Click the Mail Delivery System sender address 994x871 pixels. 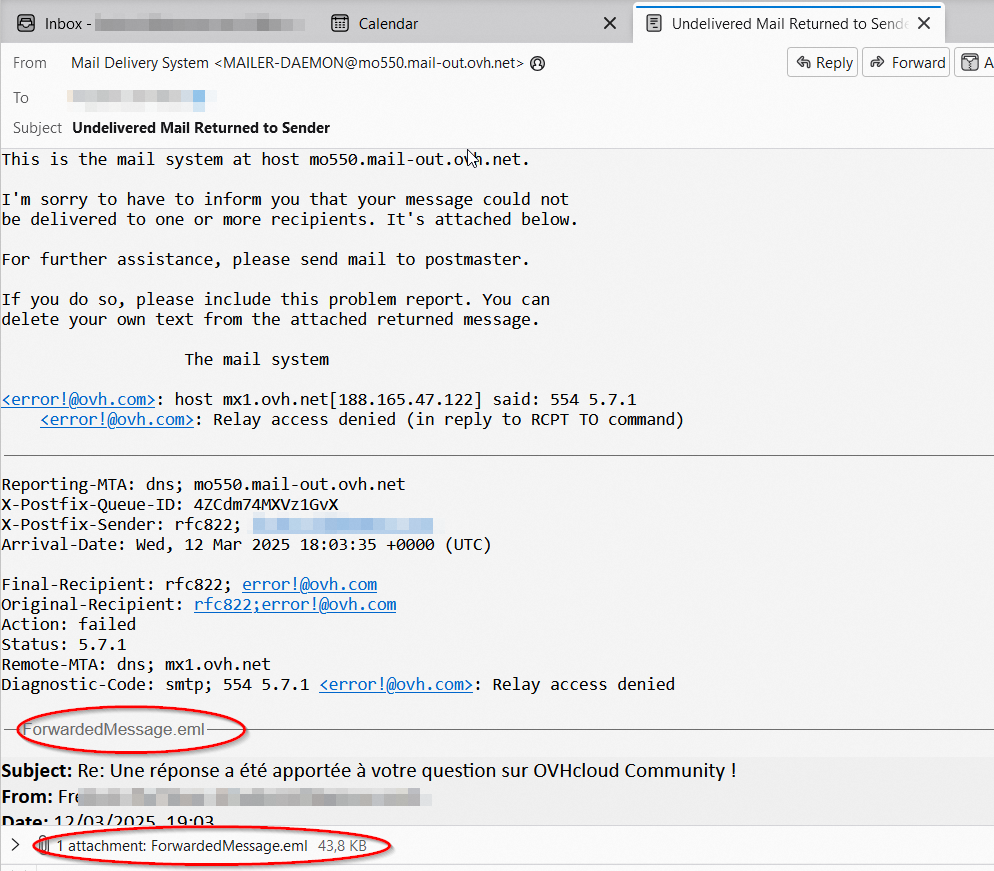(x=297, y=63)
